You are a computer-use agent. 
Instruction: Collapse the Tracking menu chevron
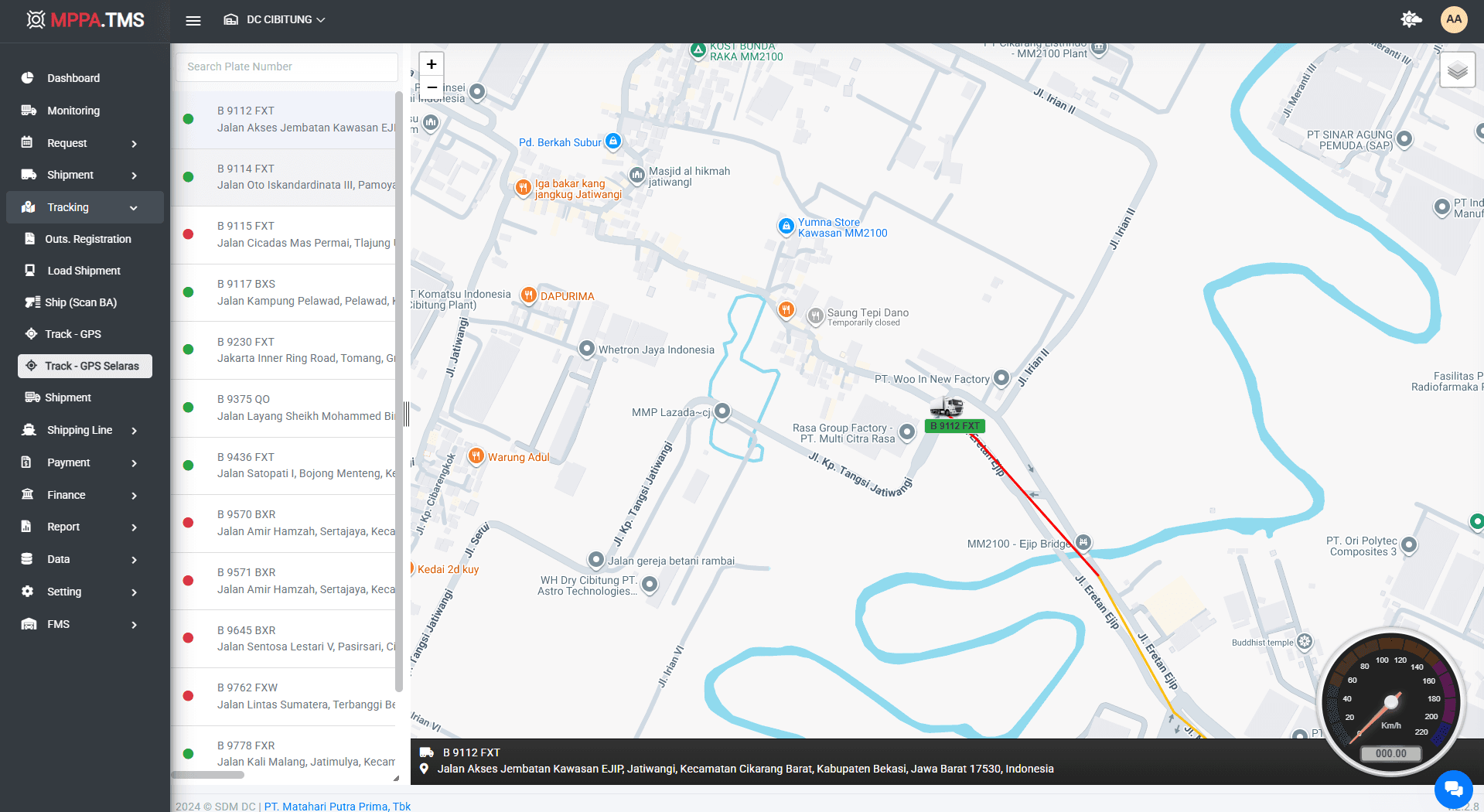[x=134, y=208]
